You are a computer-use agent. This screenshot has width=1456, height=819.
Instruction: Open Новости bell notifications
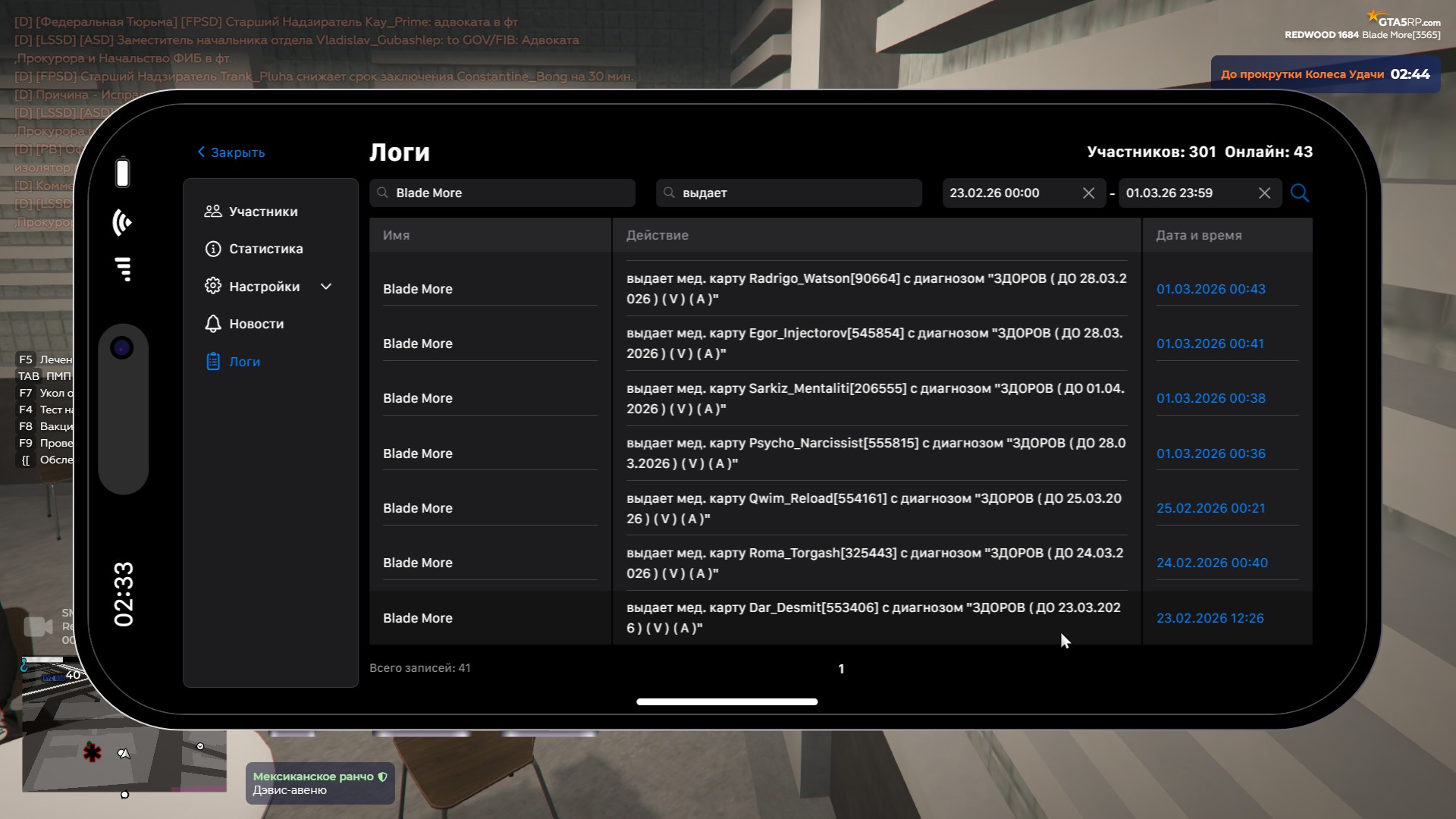tap(256, 324)
